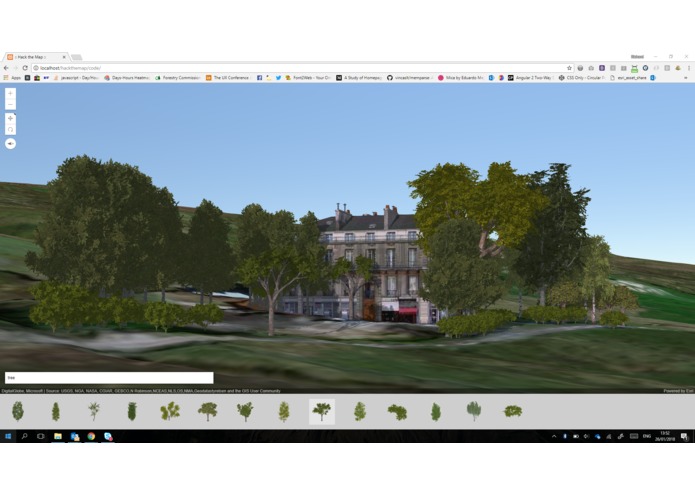The height and width of the screenshot is (494, 695).
Task: Switch to the Hack the Map tab
Action: click(x=34, y=57)
